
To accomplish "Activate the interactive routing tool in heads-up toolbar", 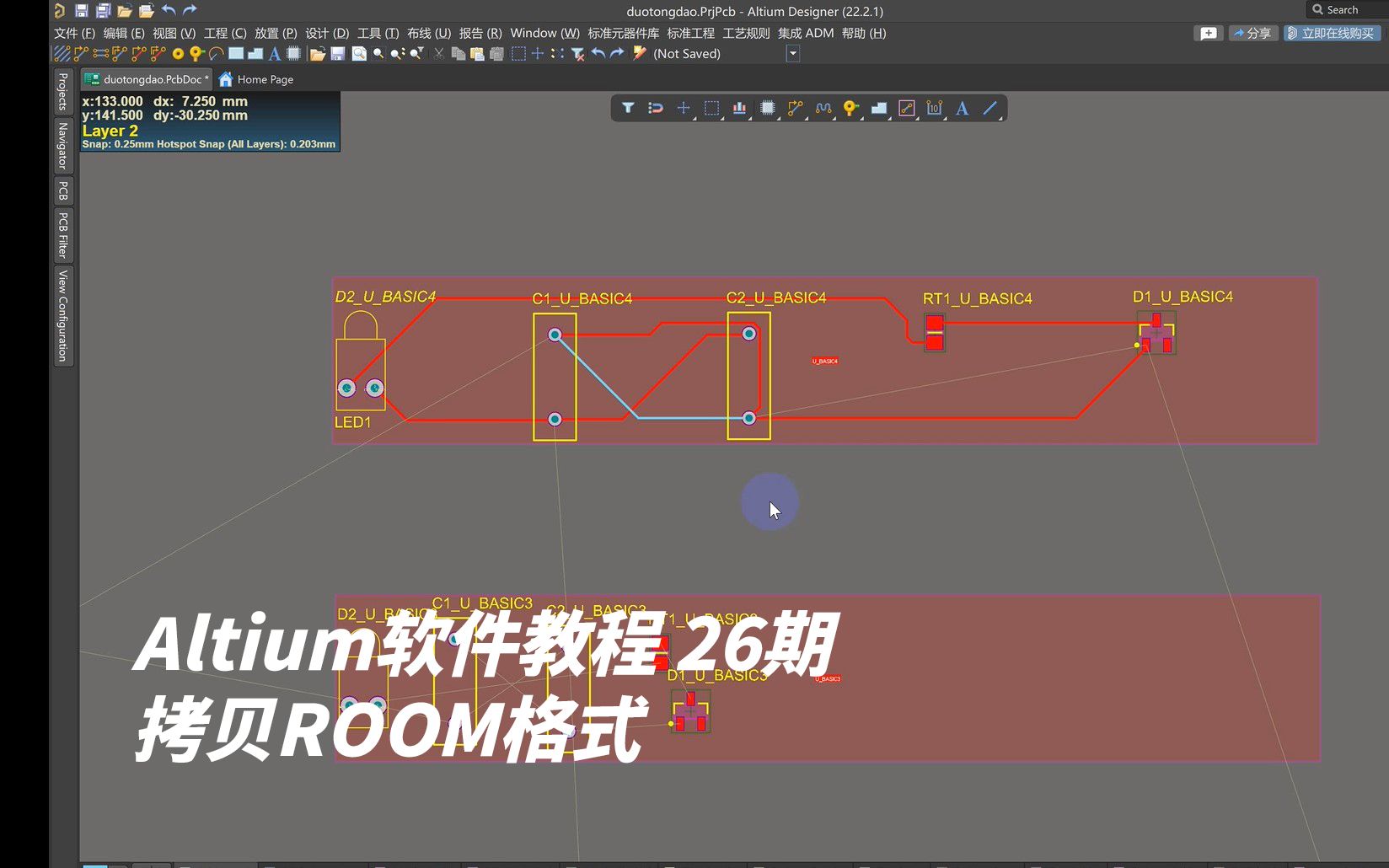I will coord(795,108).
